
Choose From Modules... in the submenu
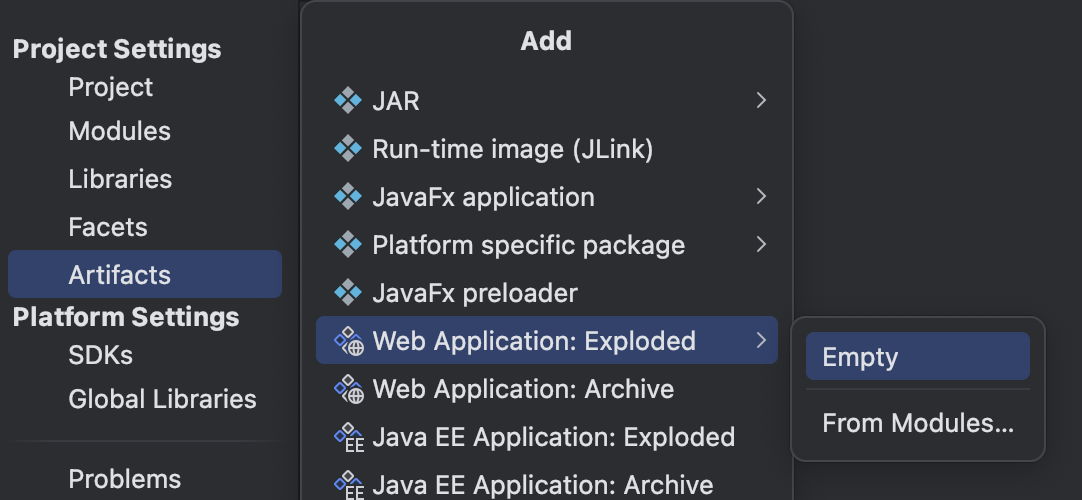point(918,423)
